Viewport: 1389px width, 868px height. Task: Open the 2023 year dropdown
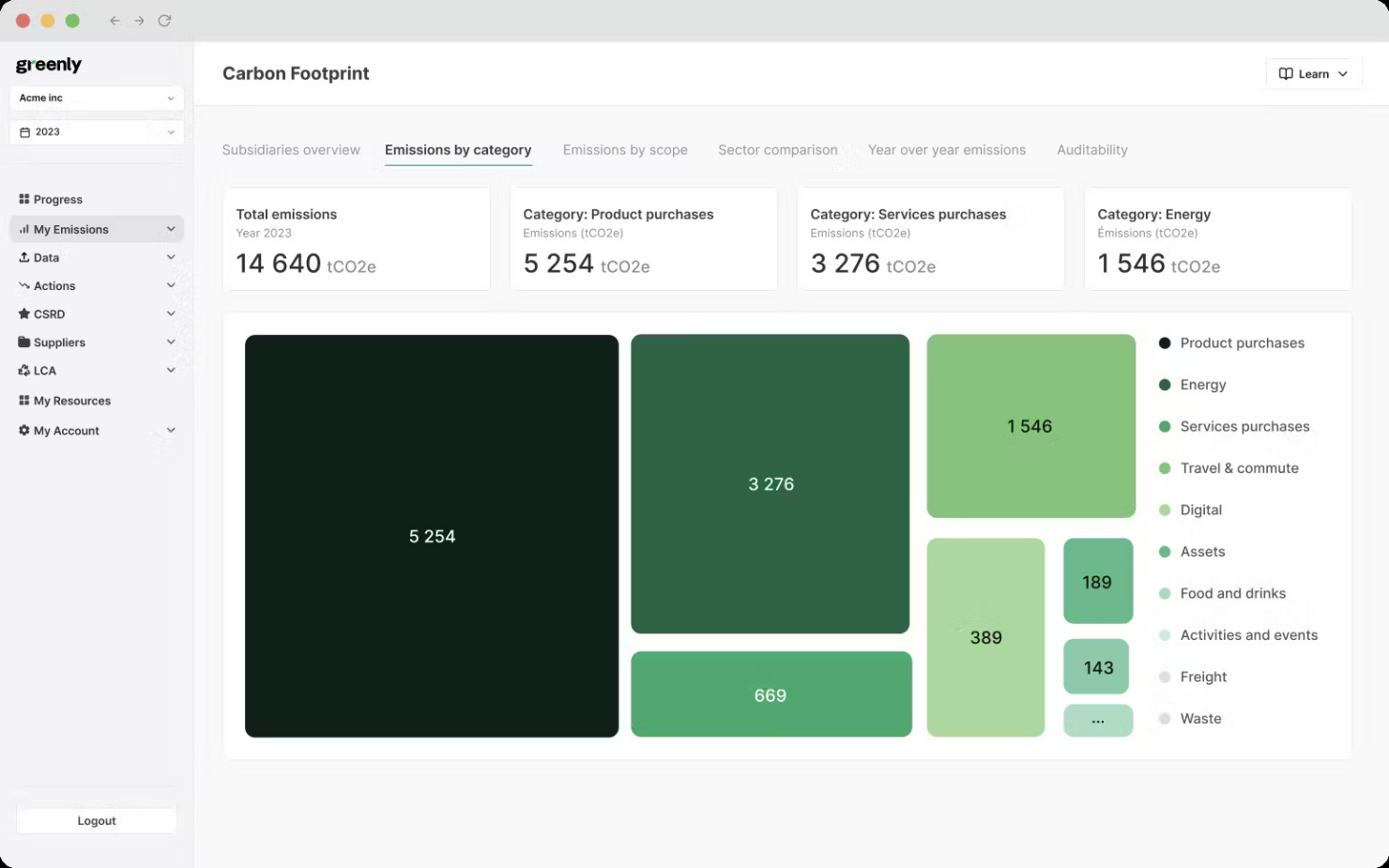[x=96, y=131]
